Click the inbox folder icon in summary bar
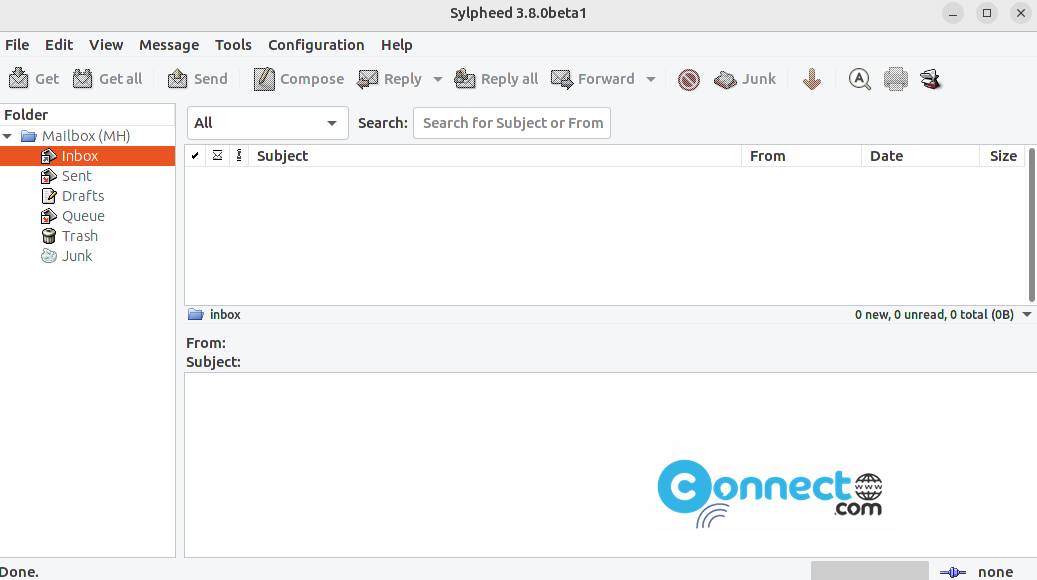1037x580 pixels. [195, 315]
